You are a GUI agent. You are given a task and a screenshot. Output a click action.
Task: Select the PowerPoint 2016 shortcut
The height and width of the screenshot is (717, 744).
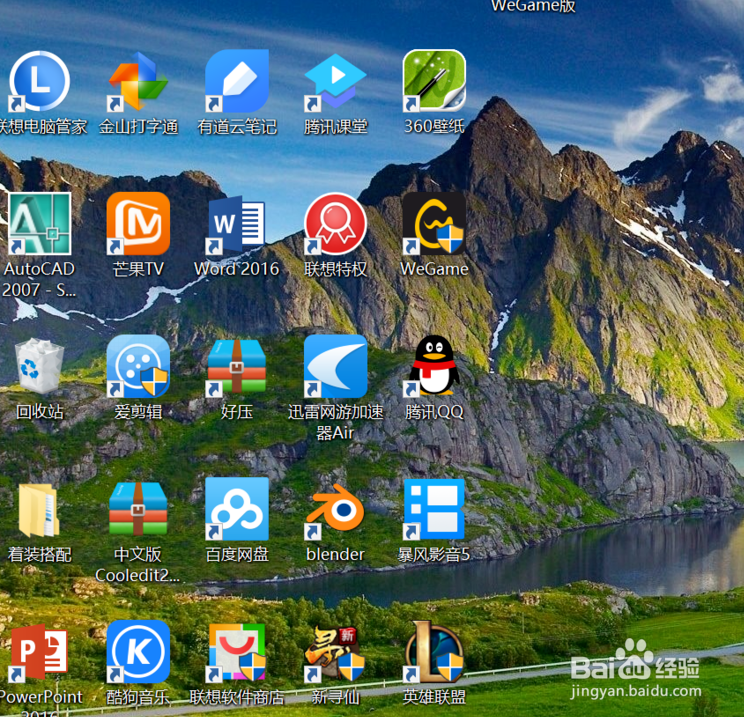pyautogui.click(x=39, y=652)
